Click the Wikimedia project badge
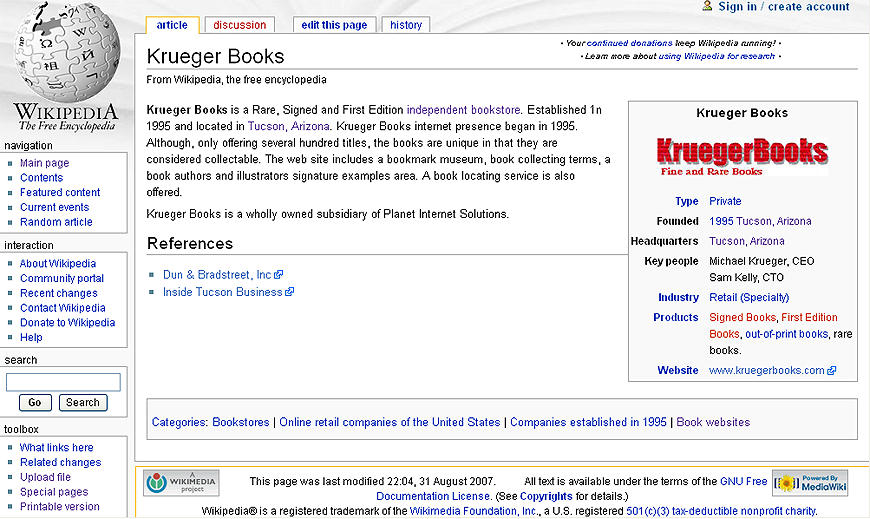 181,483
